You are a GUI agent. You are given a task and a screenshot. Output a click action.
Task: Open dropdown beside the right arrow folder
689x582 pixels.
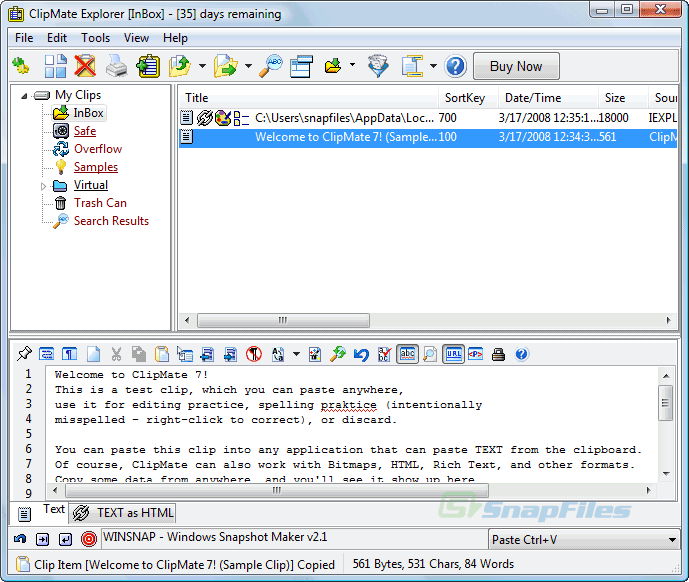tap(248, 66)
